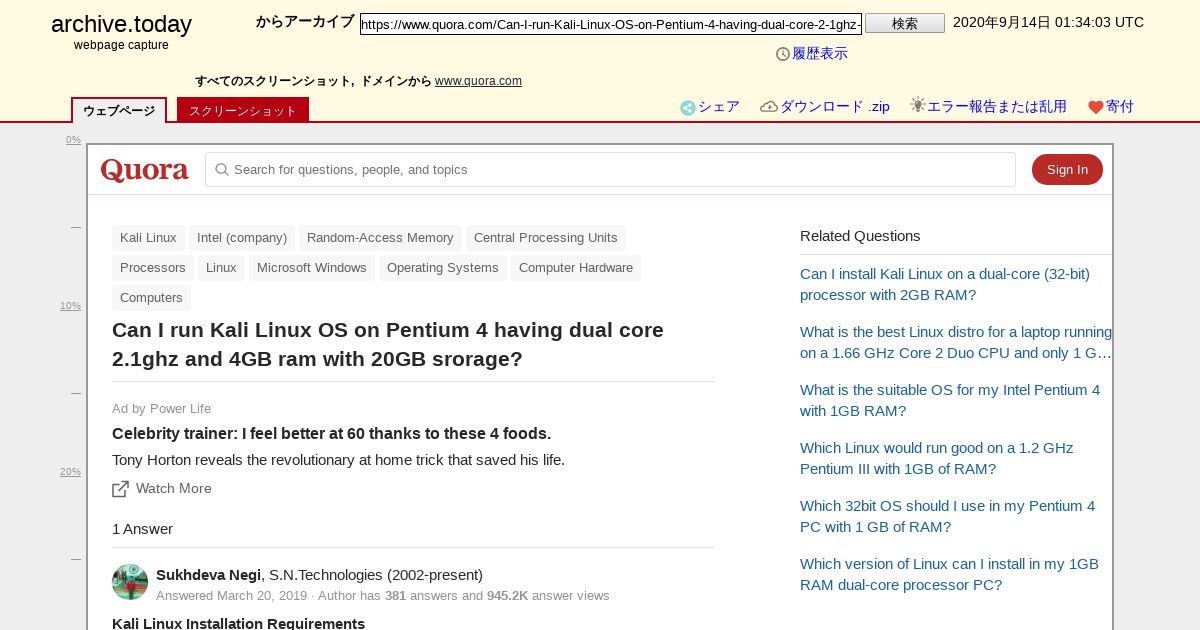Open related question about suitable OS Pentium 4
Image resolution: width=1200 pixels, height=630 pixels.
950,400
